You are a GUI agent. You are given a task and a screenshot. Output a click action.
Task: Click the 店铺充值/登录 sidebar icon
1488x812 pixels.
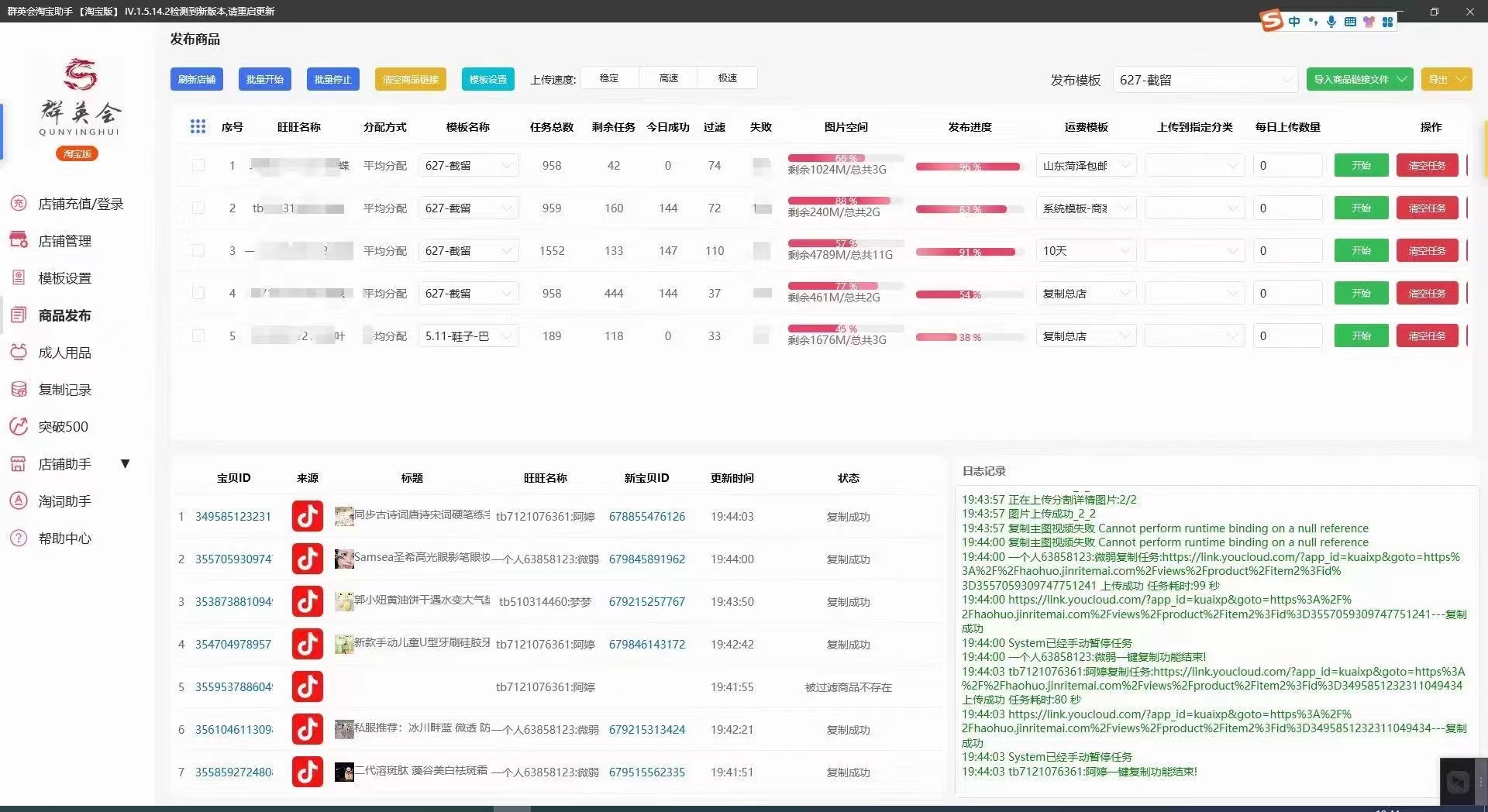pos(19,204)
